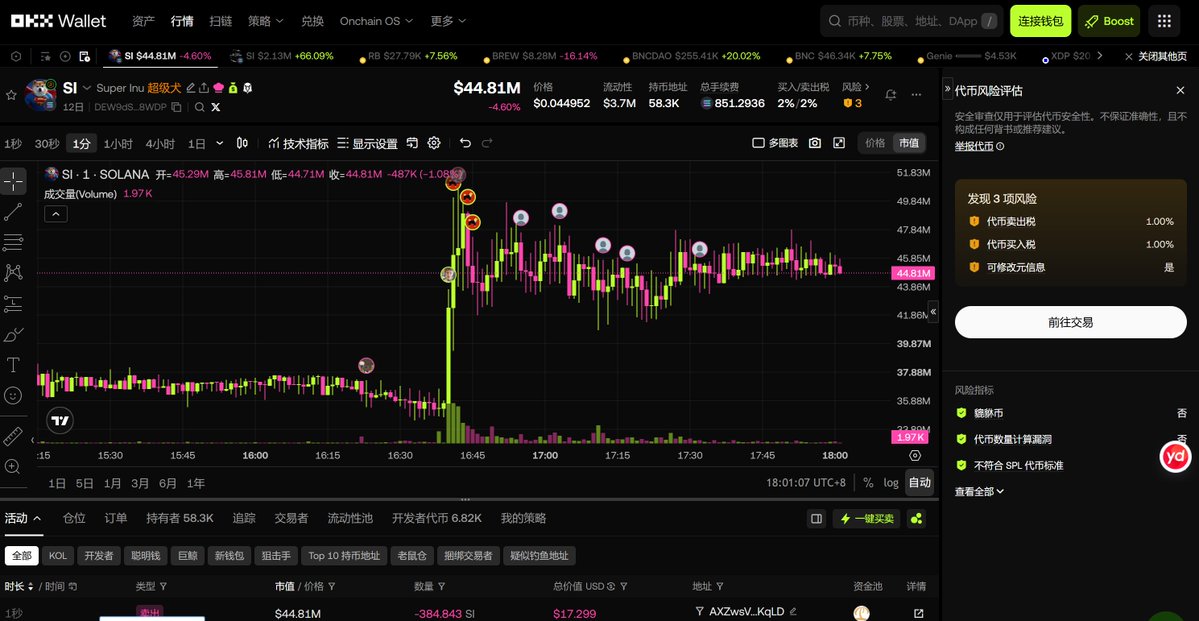Select the 1秒 interval

pos(12,143)
